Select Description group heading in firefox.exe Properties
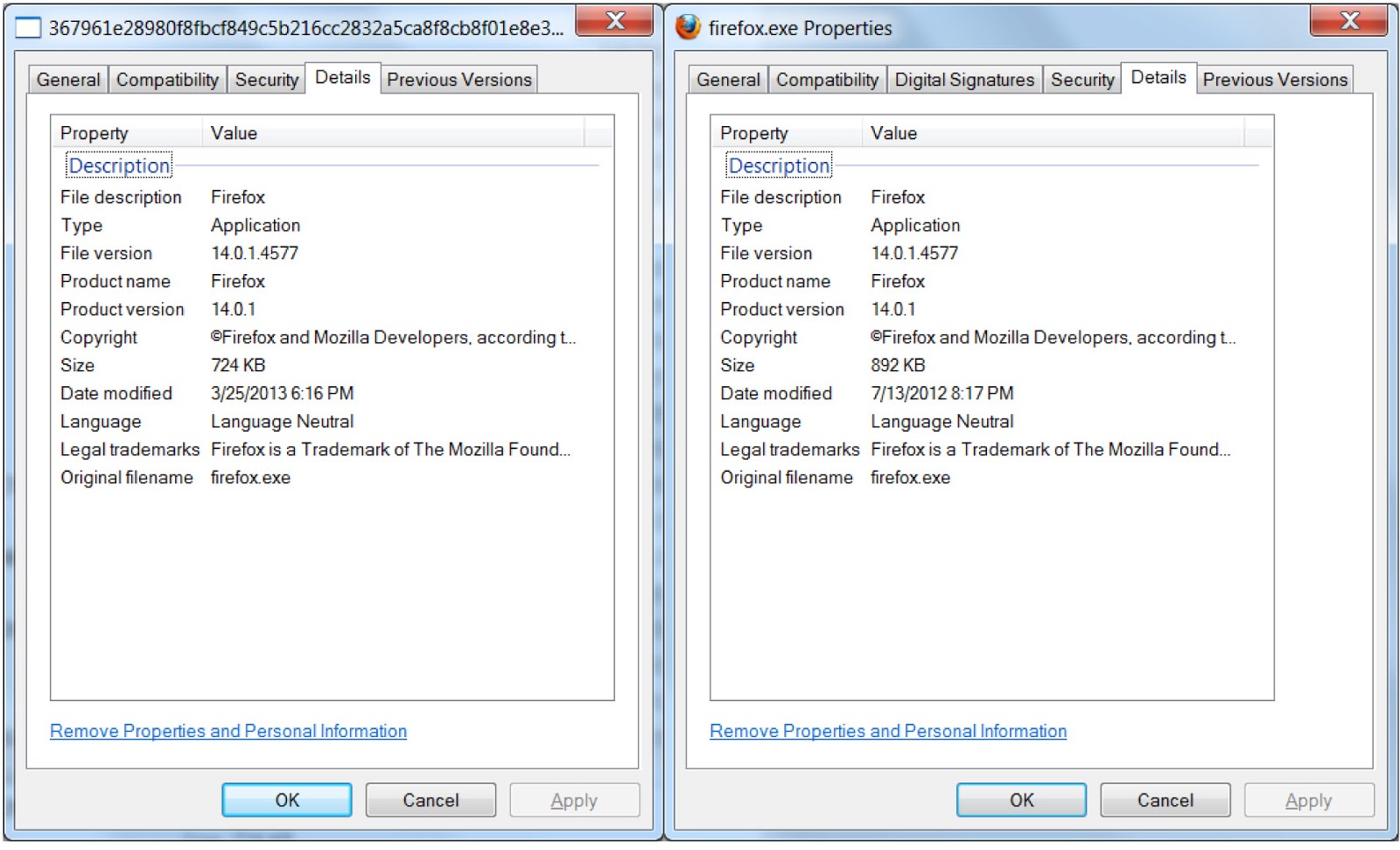This screenshot has width=1400, height=850. pos(779,165)
